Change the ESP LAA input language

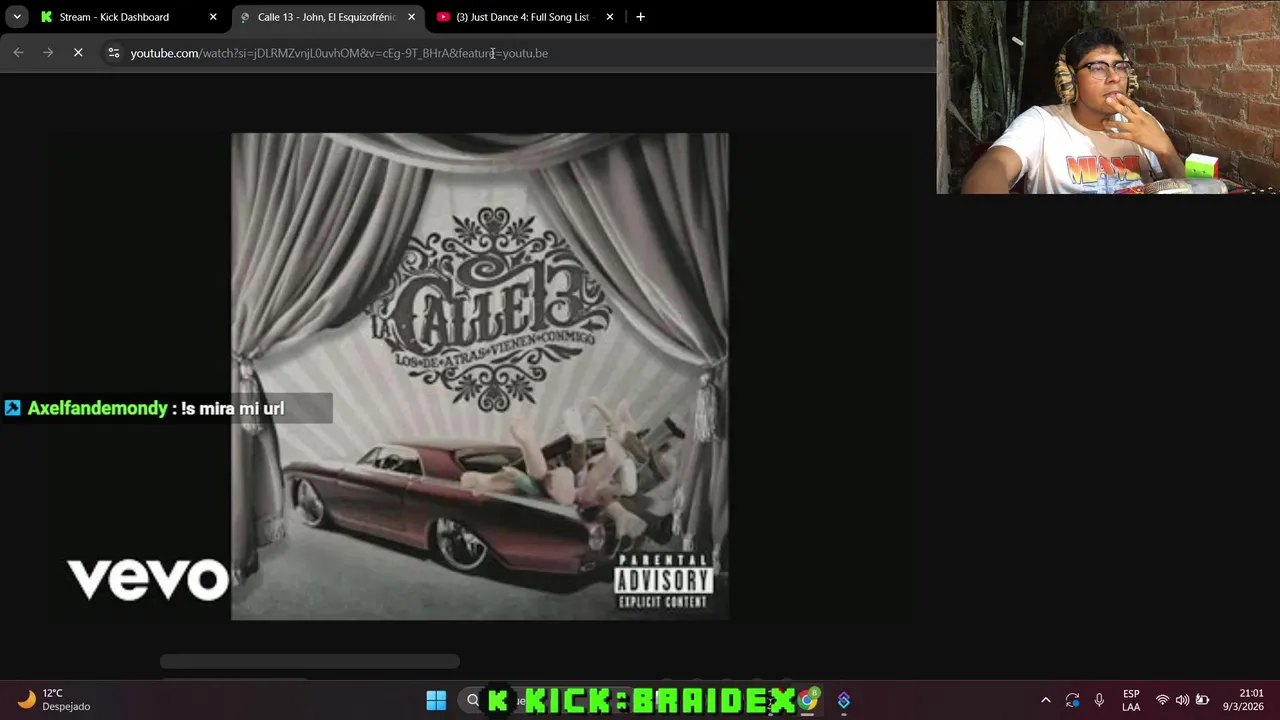point(1131,700)
